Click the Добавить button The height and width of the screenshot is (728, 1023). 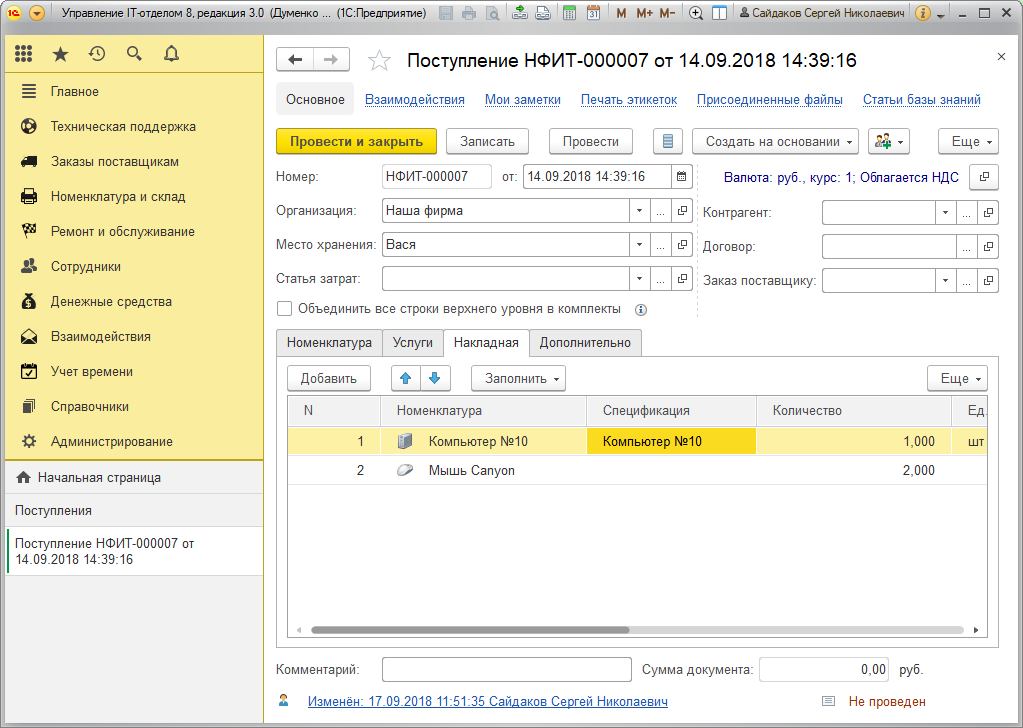tap(329, 378)
